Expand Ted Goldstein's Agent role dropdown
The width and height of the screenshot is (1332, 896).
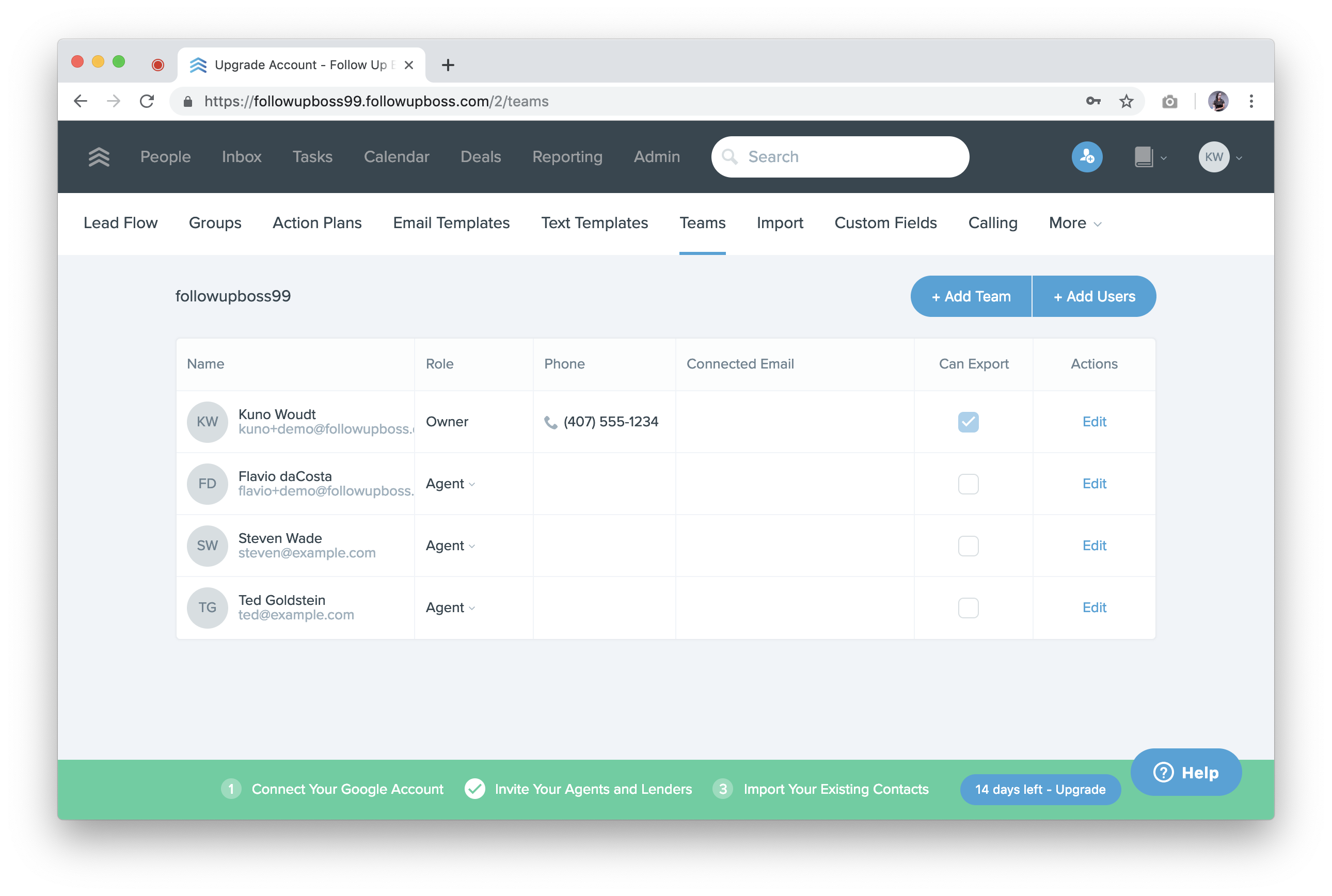(450, 607)
